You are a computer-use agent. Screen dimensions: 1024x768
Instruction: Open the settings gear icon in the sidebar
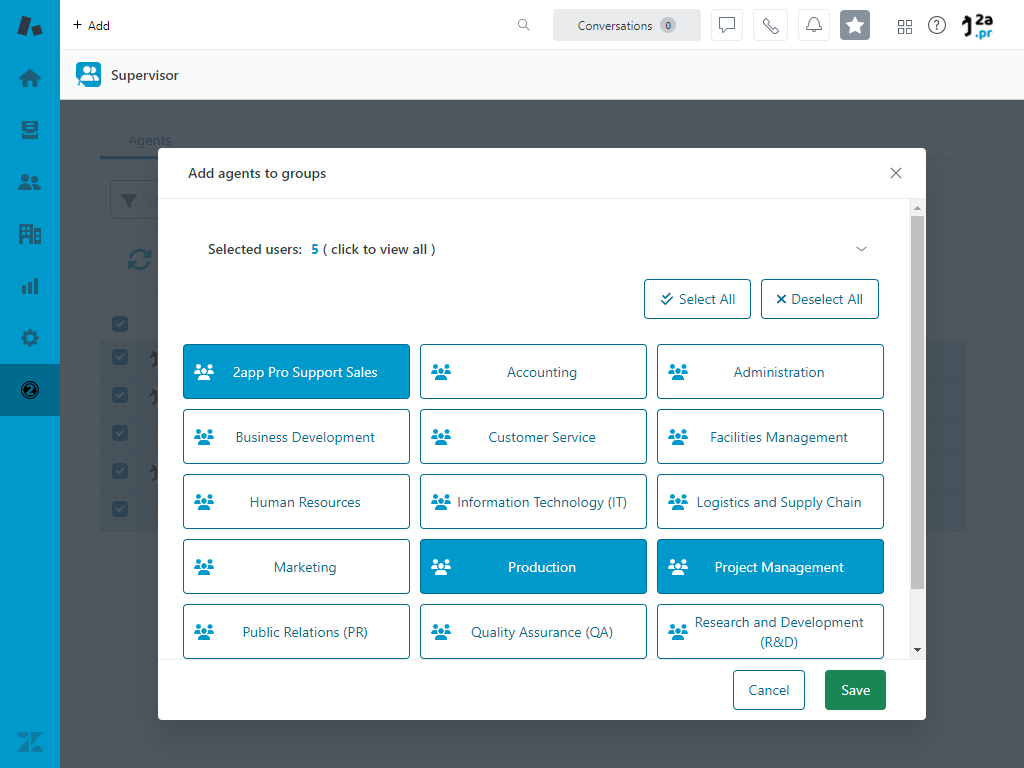pos(30,338)
